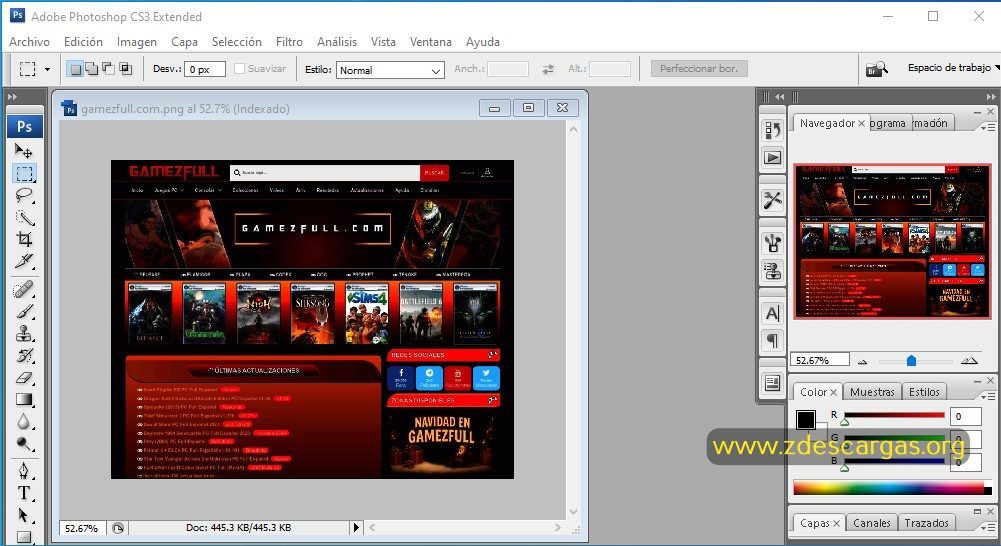
Task: Open the Color panel options menu
Action: point(988,396)
